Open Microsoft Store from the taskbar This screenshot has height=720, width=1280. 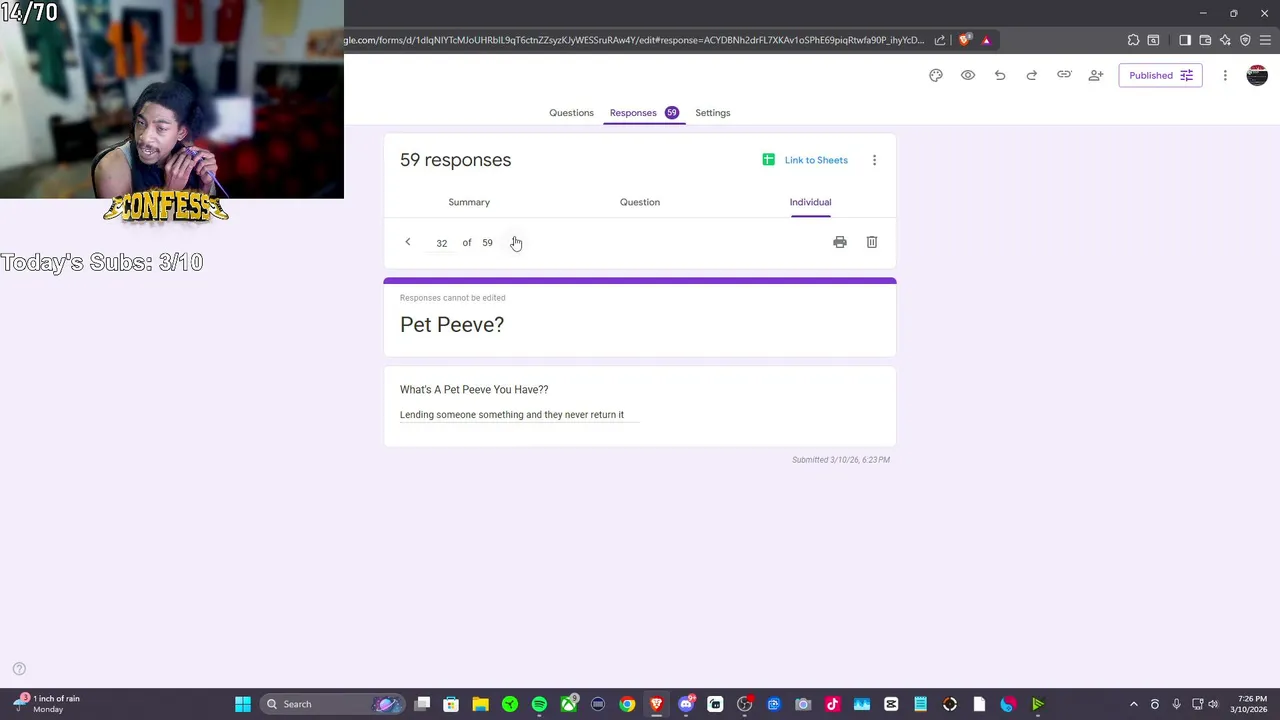[451, 704]
